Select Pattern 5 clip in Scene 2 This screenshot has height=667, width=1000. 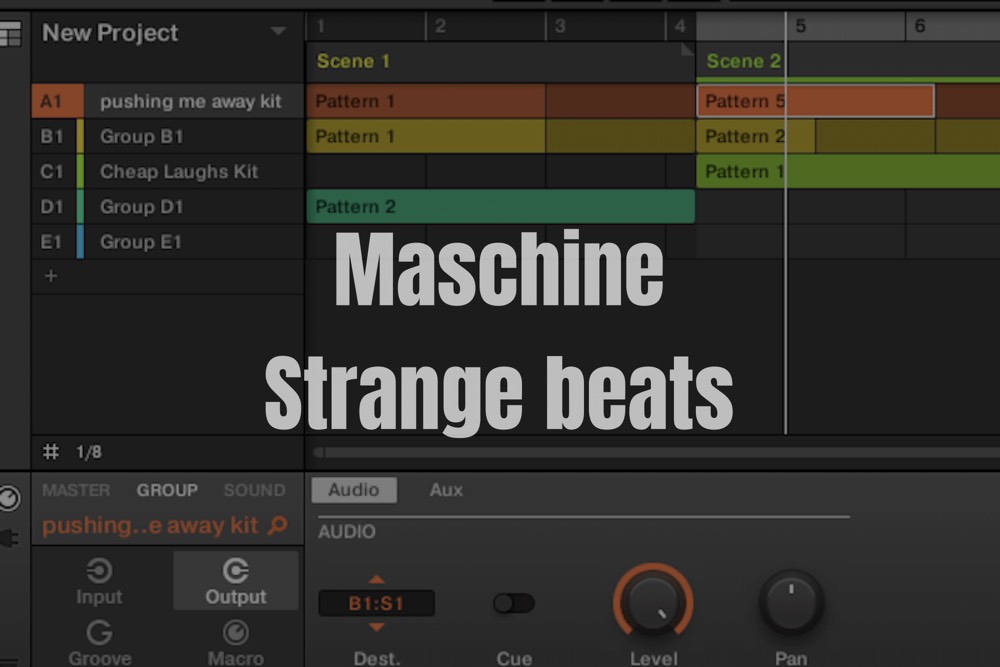click(816, 101)
